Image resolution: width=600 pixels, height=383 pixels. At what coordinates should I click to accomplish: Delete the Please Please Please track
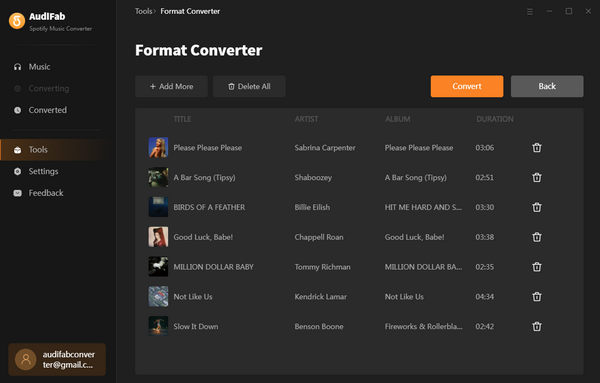(537, 148)
